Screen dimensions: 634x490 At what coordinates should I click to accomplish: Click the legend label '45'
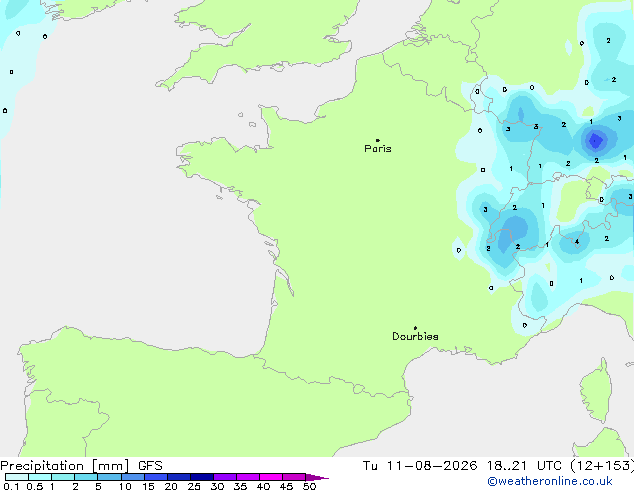click(286, 486)
